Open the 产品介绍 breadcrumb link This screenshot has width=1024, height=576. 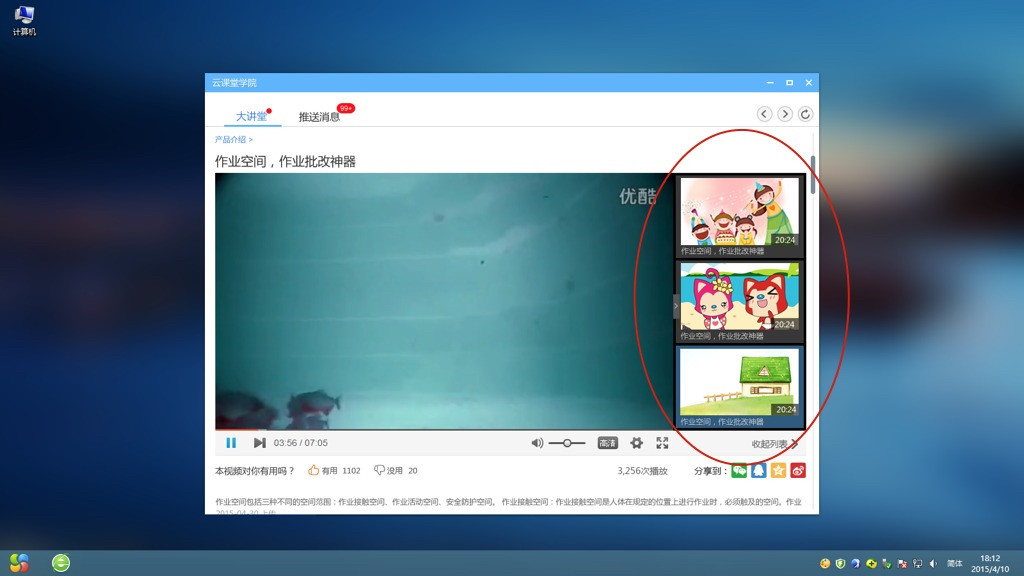click(x=233, y=139)
